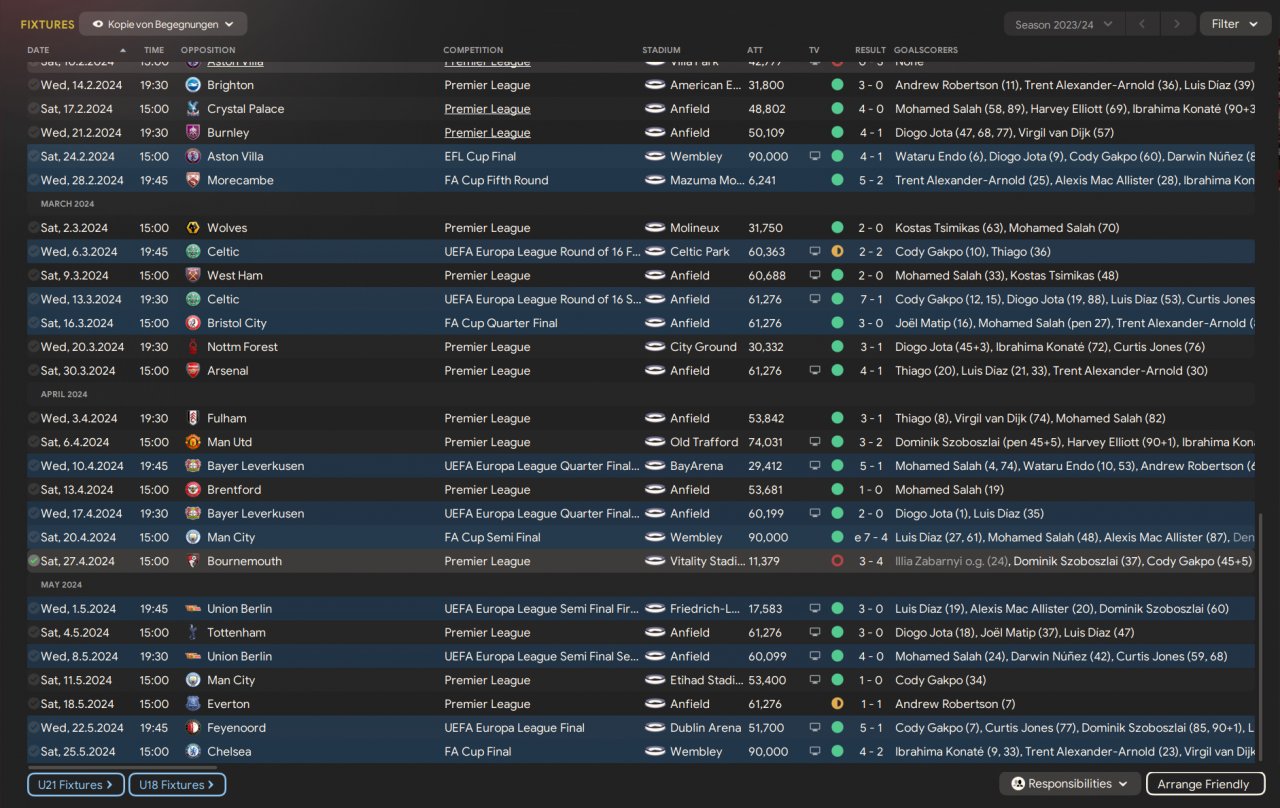This screenshot has width=1280, height=808.
Task: Click the Crystal Palace club badge
Action: point(193,109)
